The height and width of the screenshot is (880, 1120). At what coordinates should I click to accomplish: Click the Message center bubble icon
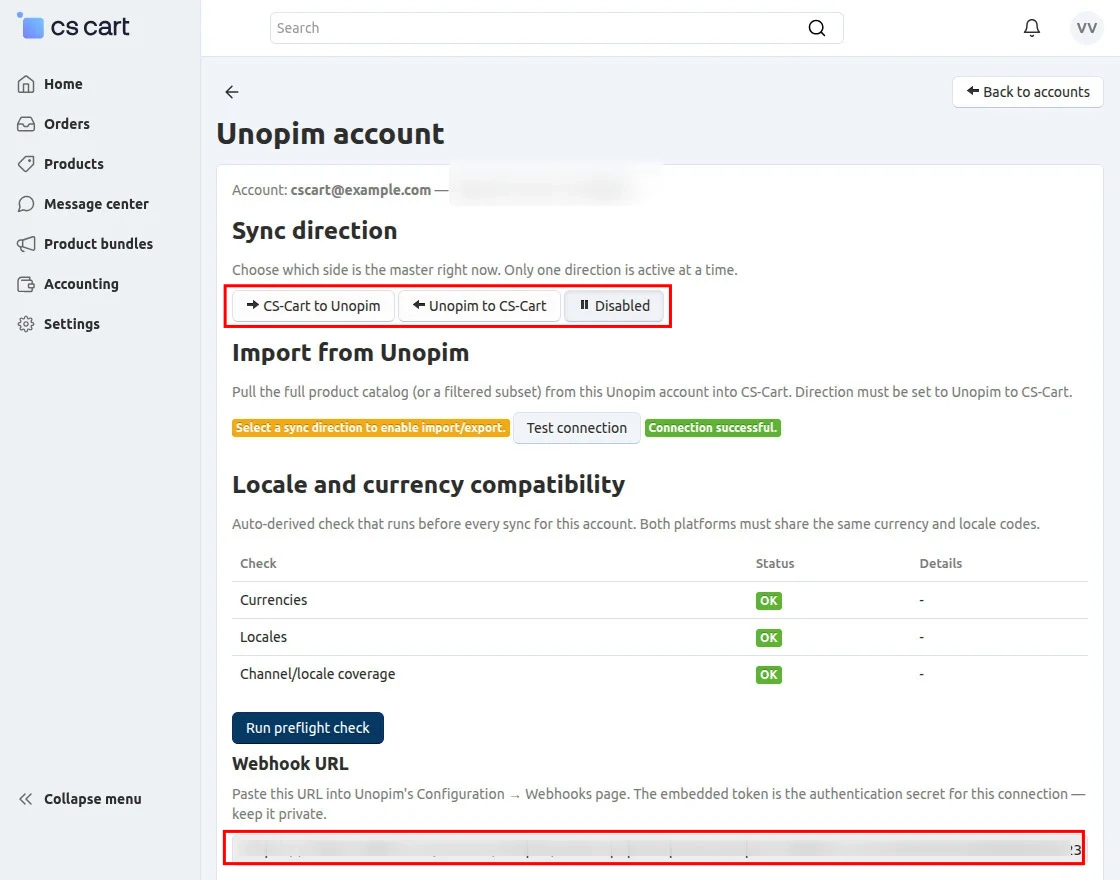pyautogui.click(x=26, y=204)
